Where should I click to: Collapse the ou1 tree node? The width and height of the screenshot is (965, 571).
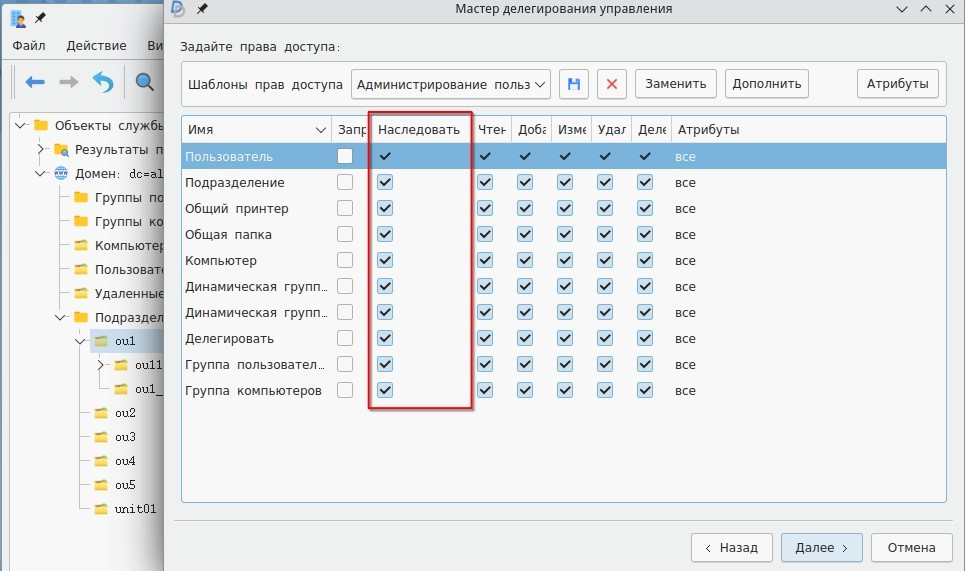pyautogui.click(x=80, y=341)
